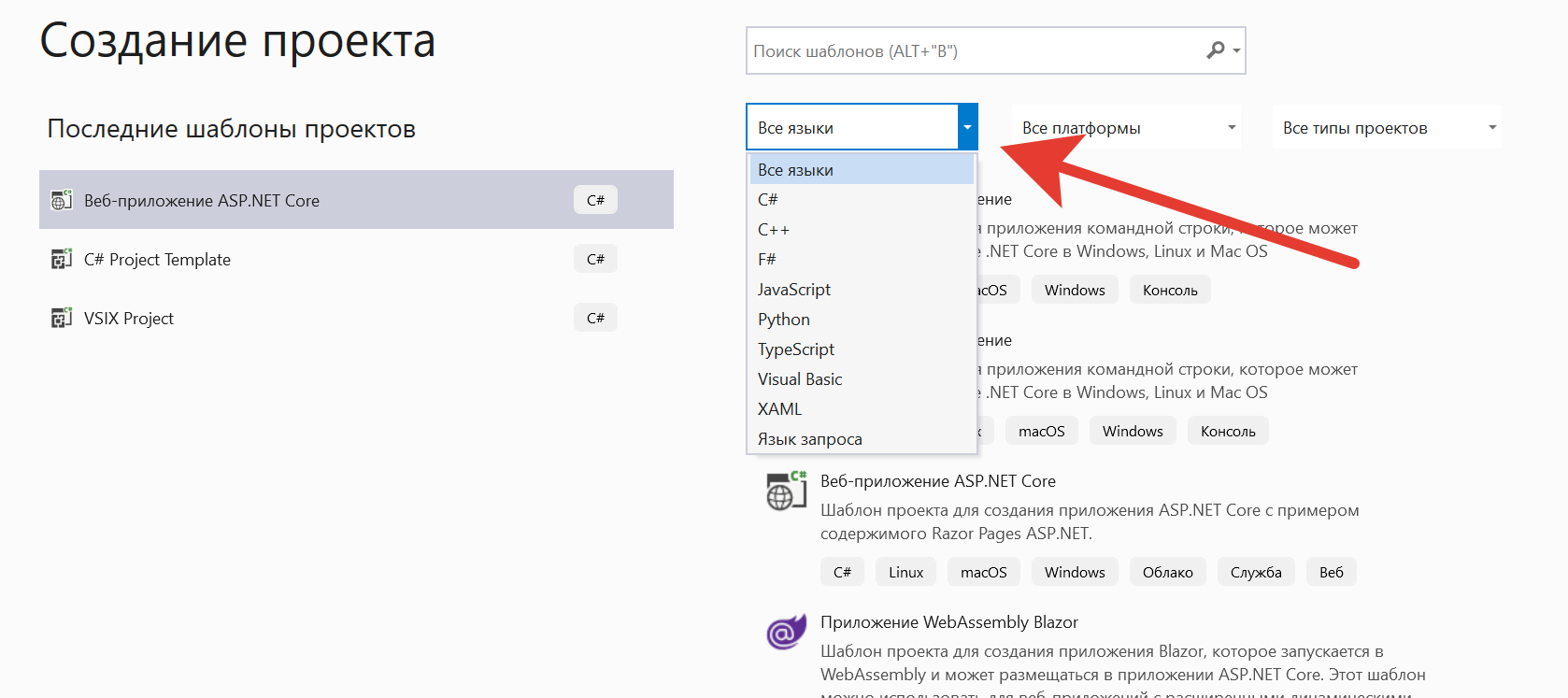Viewport: 1568px width, 698px height.
Task: Click the Веб tag
Action: point(1332,572)
